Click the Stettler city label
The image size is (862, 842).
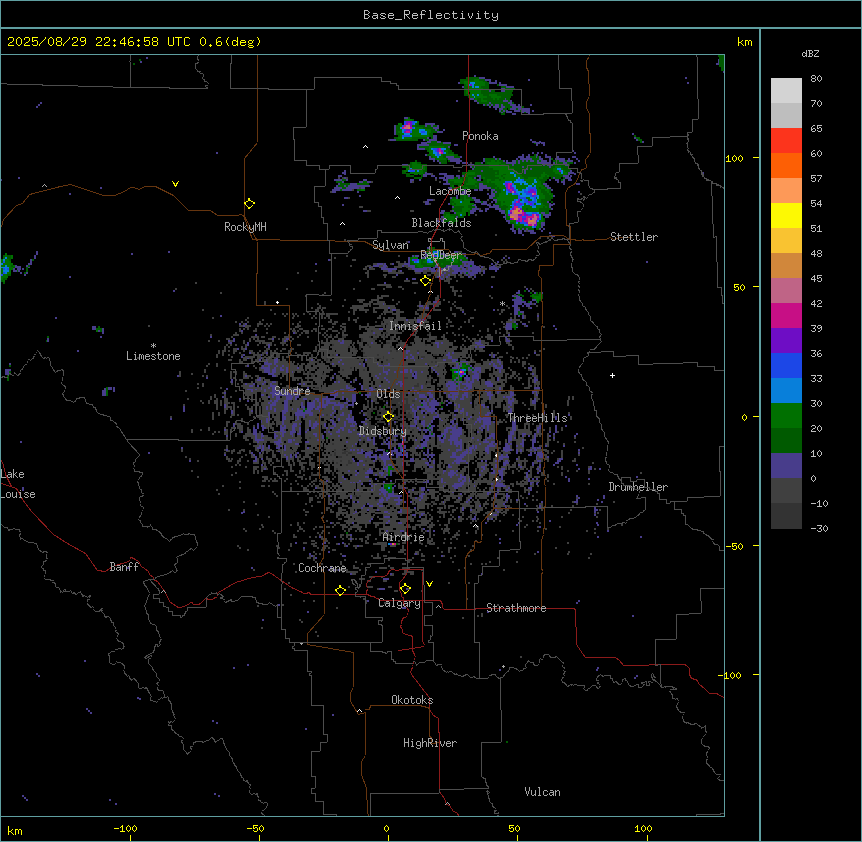point(634,237)
